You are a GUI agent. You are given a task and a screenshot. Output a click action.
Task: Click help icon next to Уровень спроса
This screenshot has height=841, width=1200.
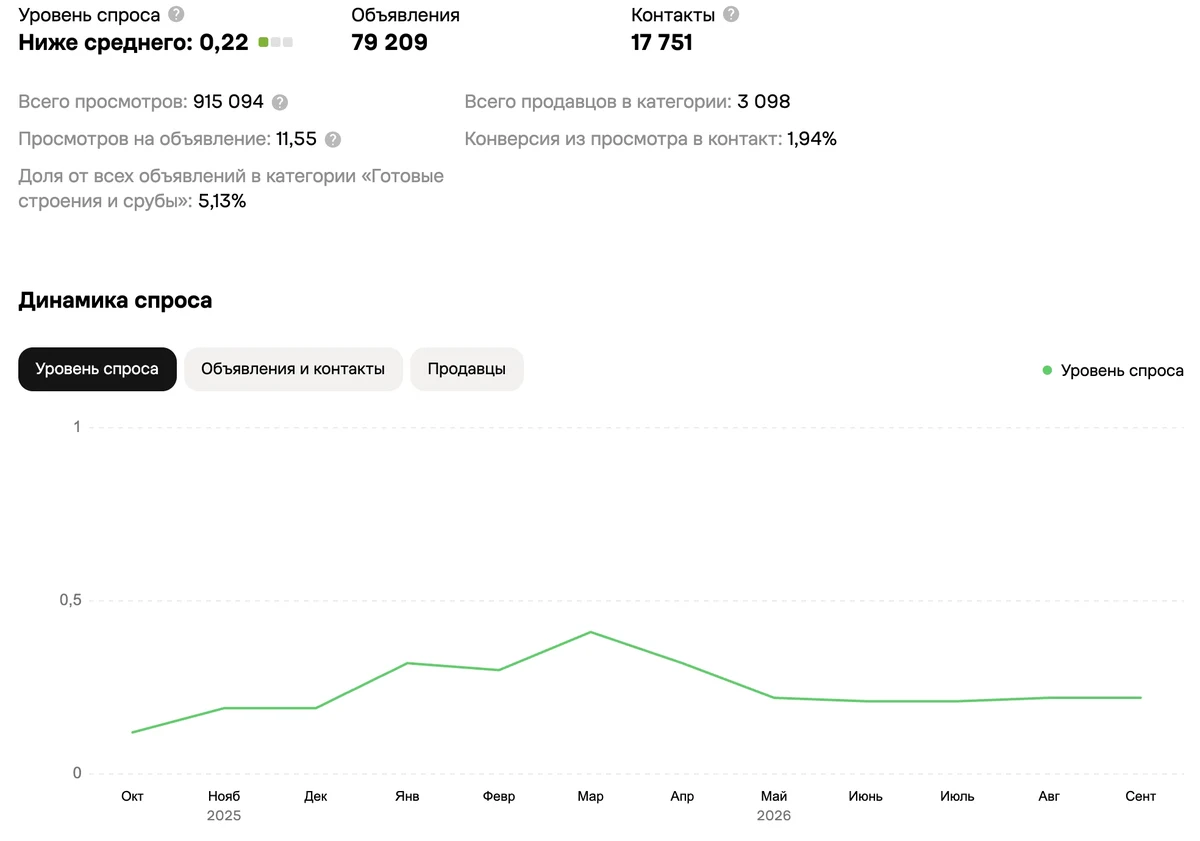[x=176, y=14]
